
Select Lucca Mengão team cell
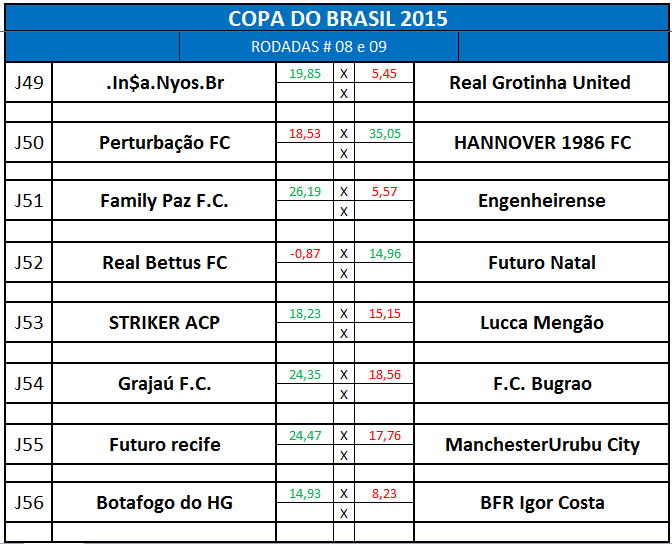pos(541,323)
